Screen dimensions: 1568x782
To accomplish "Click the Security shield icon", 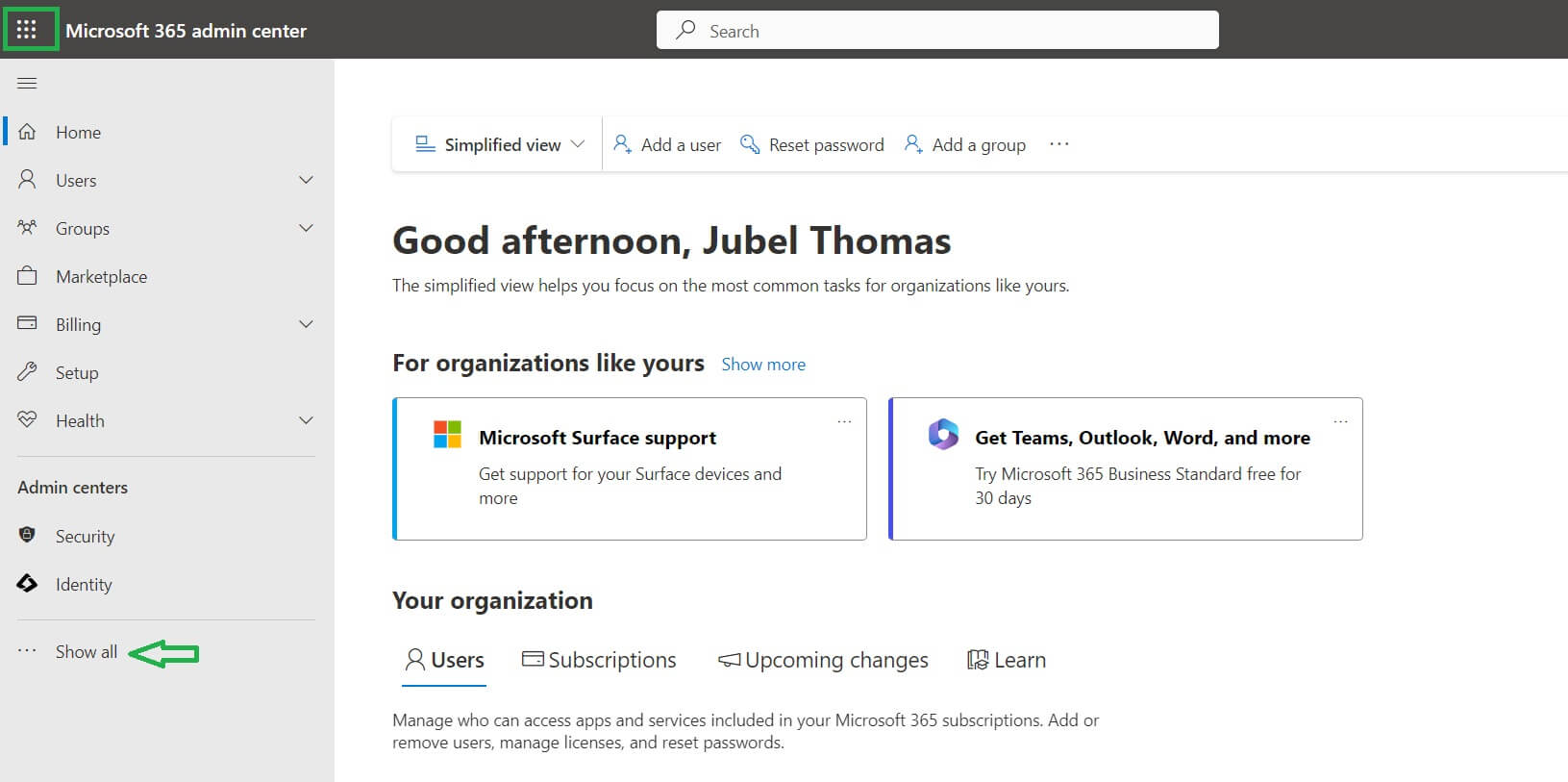I will 27,535.
